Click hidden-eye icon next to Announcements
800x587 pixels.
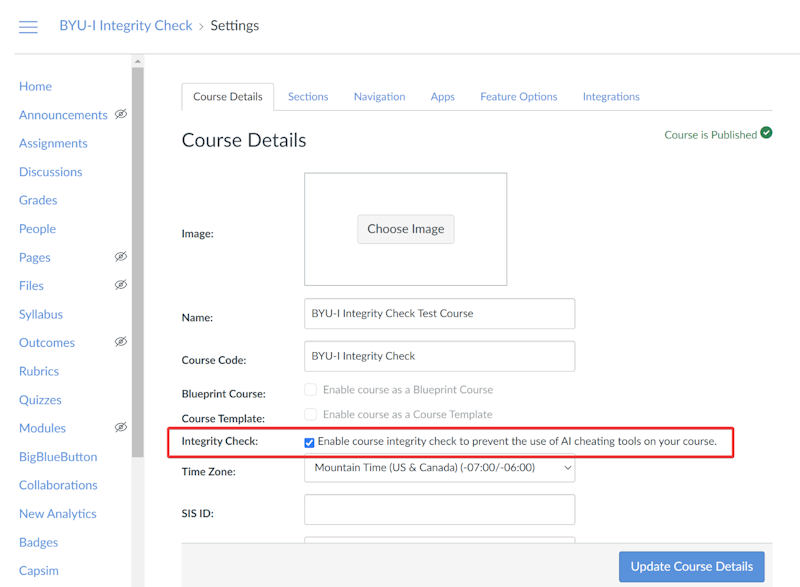pos(120,114)
